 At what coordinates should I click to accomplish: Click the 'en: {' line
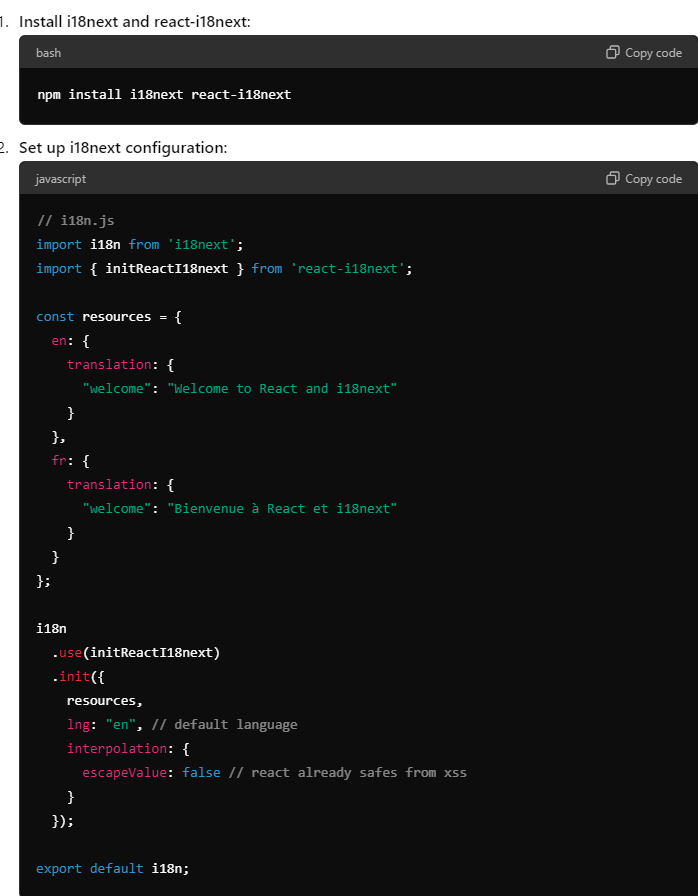[70, 341]
